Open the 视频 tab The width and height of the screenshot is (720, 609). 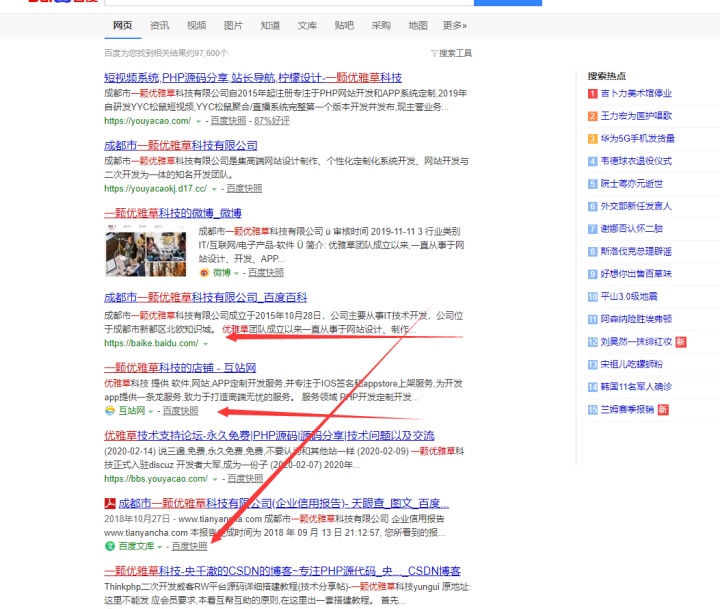click(197, 26)
